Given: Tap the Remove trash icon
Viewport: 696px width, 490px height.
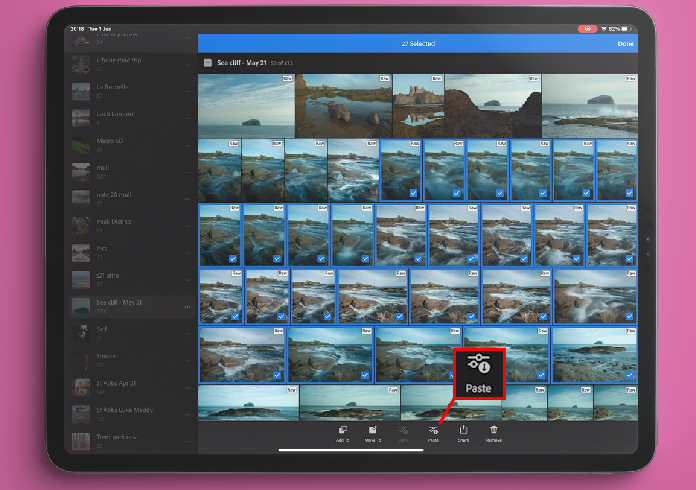Looking at the screenshot, I should tap(494, 430).
